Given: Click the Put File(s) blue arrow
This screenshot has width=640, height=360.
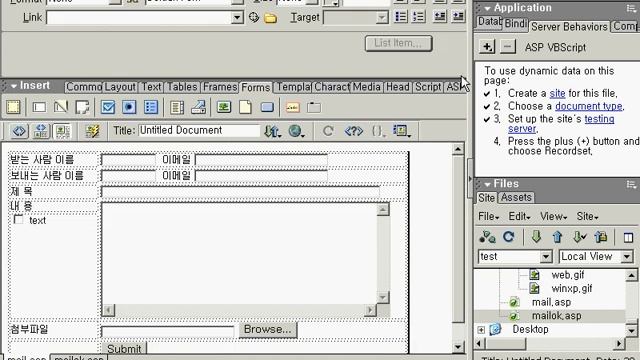Looking at the screenshot, I should 558,237.
